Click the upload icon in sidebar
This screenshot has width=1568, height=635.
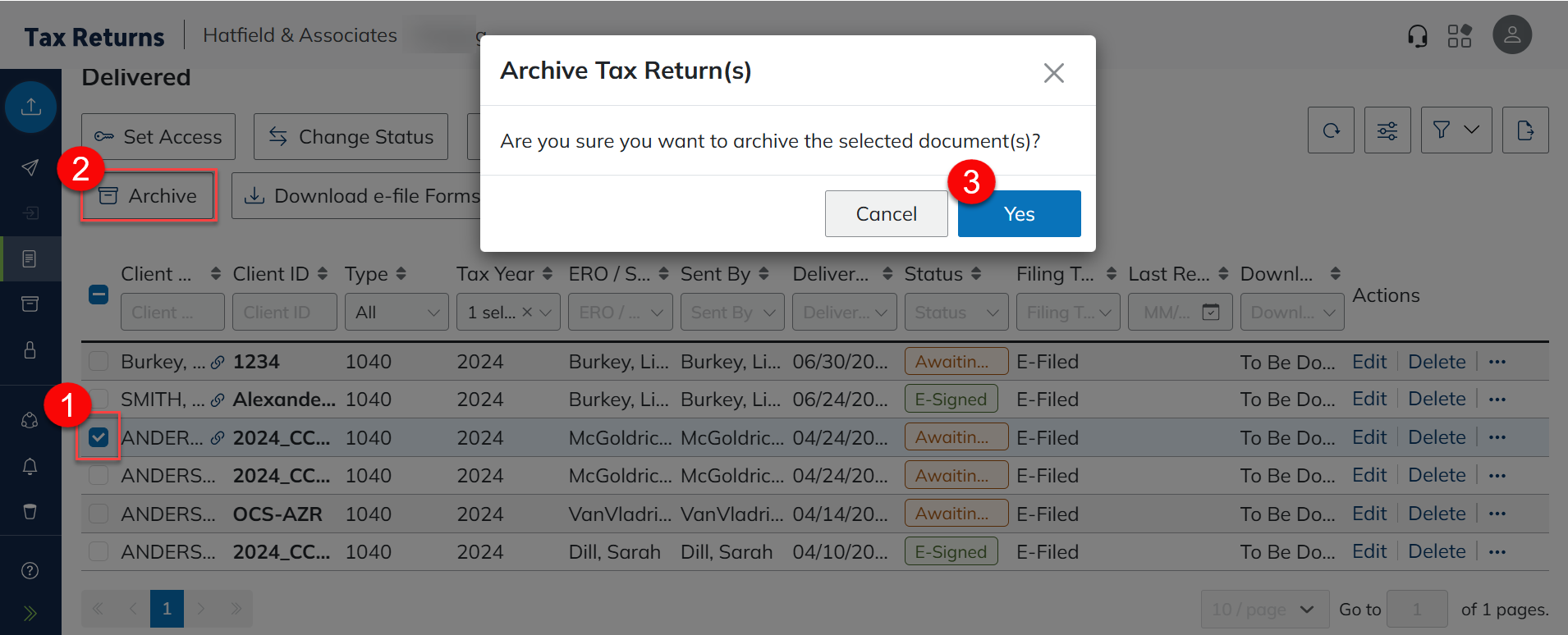[x=31, y=107]
